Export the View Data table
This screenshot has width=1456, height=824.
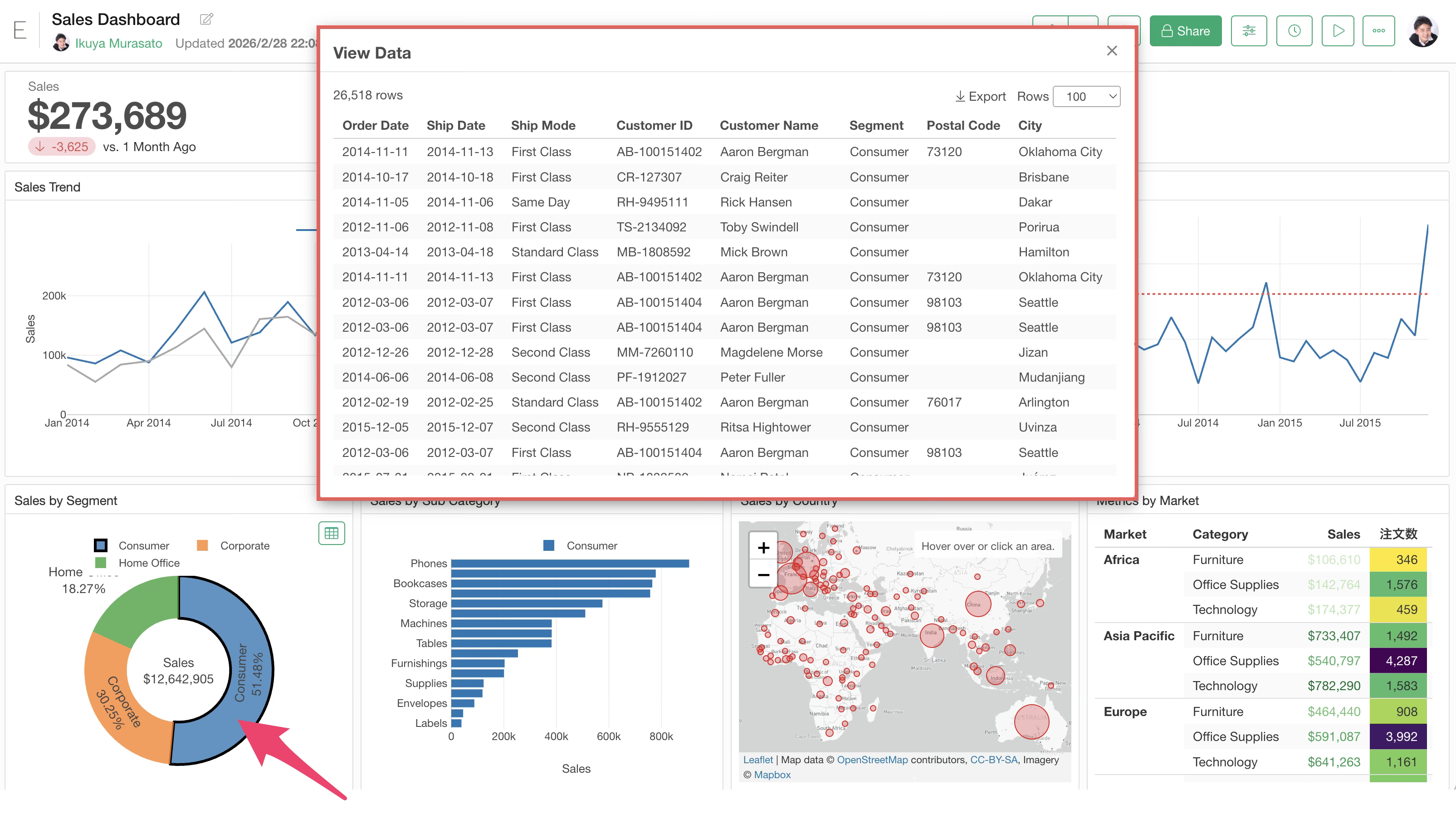click(980, 96)
